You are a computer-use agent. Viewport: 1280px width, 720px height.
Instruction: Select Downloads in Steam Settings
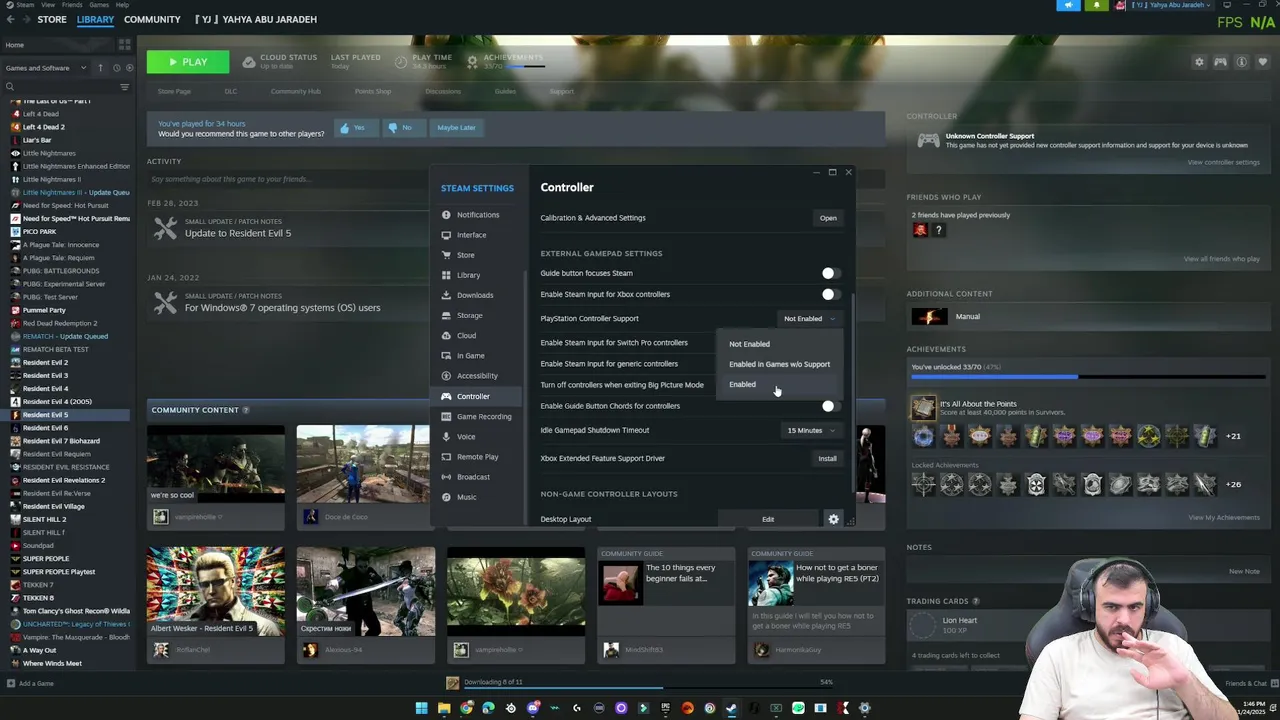pos(474,295)
